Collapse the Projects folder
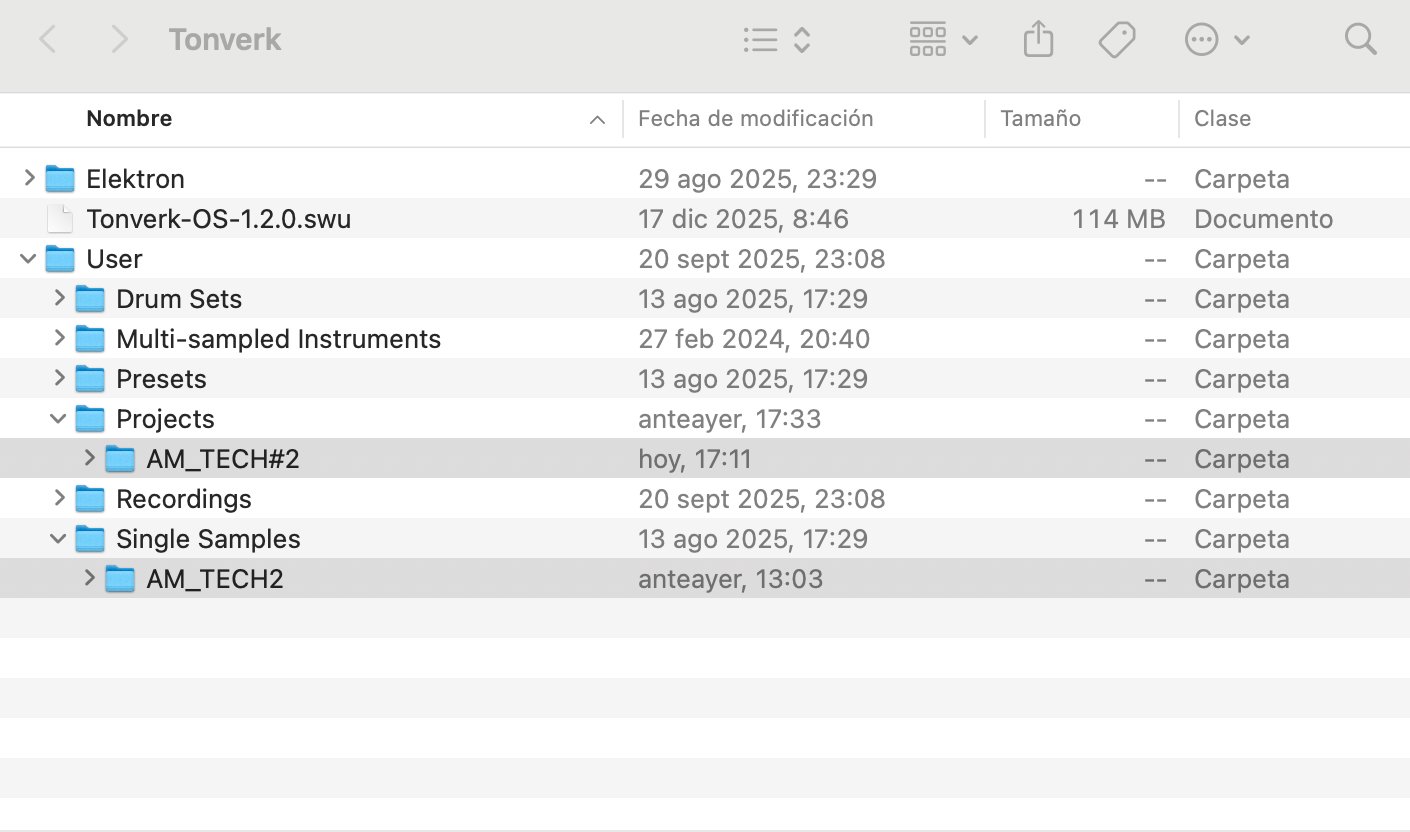The height and width of the screenshot is (832, 1410). [x=59, y=419]
